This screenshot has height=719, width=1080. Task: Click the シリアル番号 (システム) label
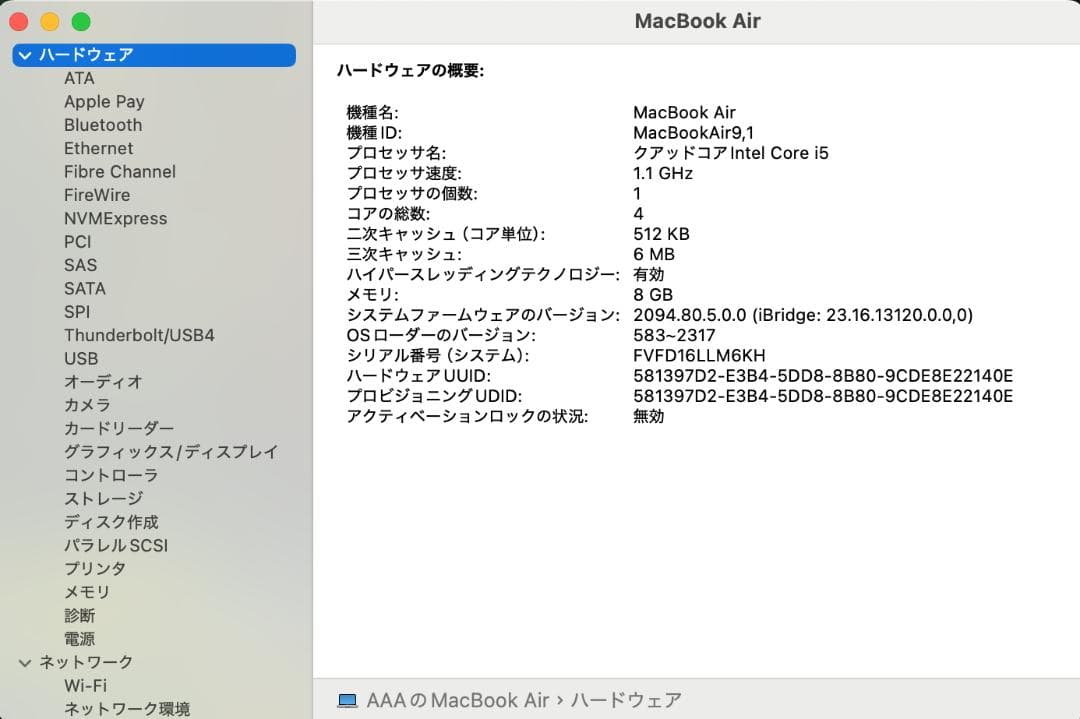tap(438, 356)
